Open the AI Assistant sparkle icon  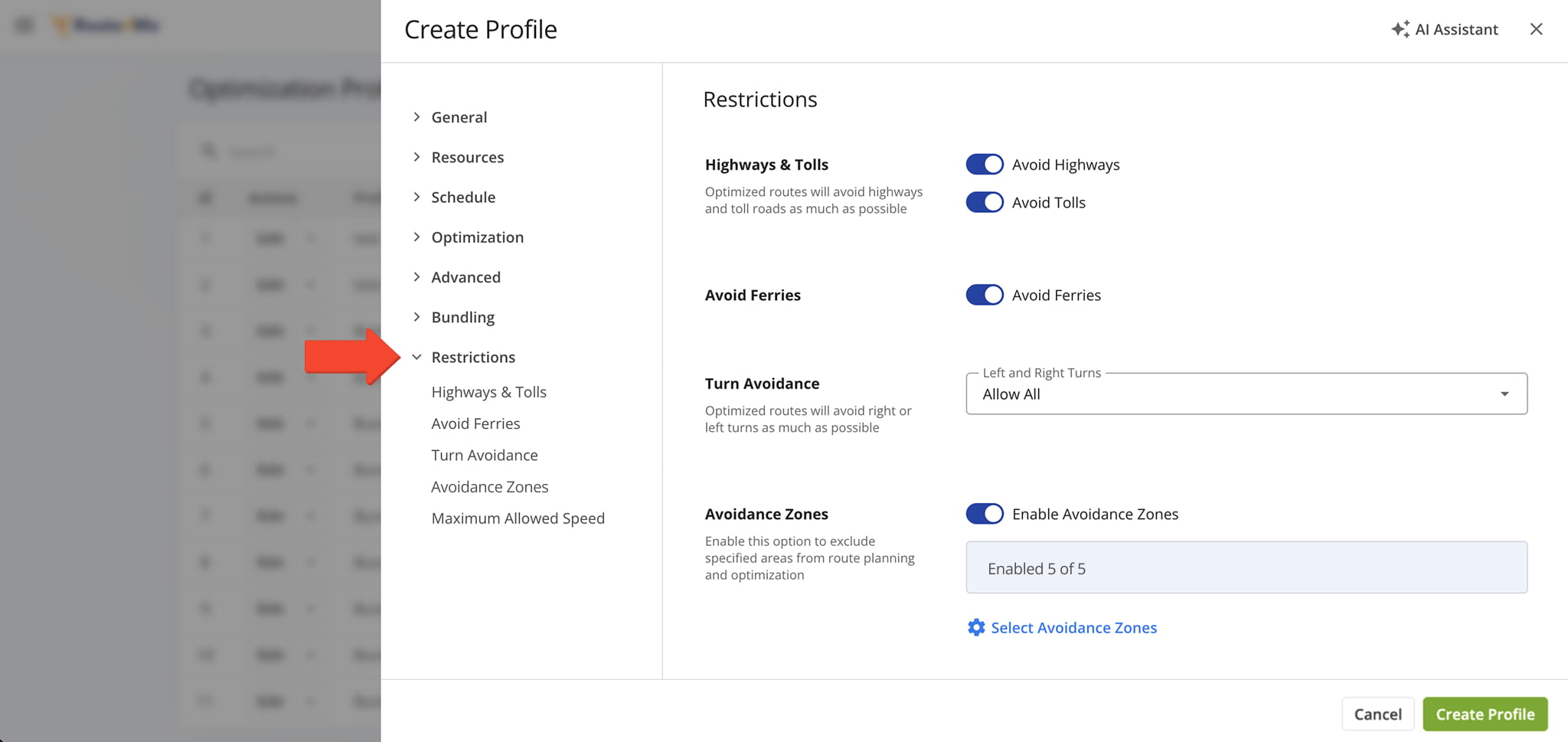pyautogui.click(x=1400, y=29)
